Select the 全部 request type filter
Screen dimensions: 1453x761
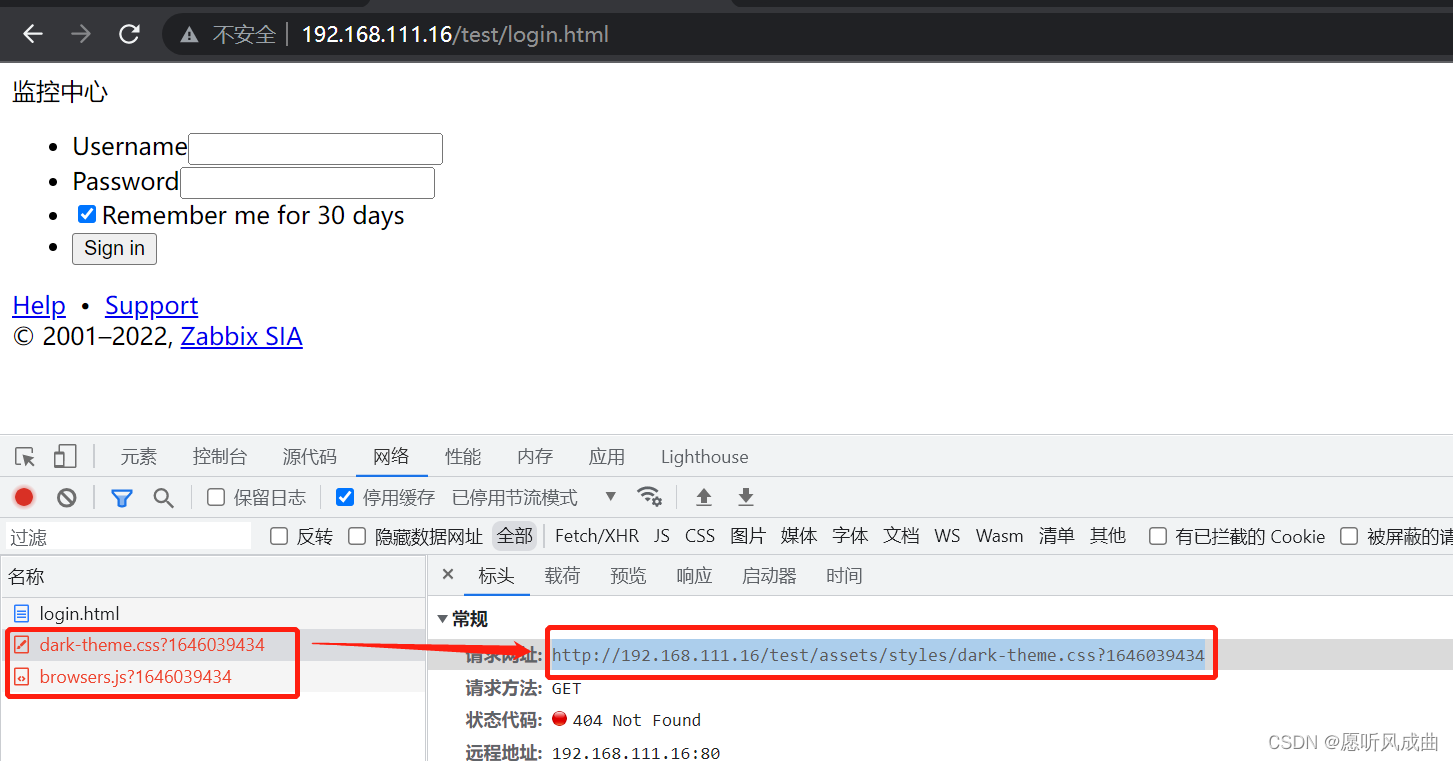click(515, 536)
